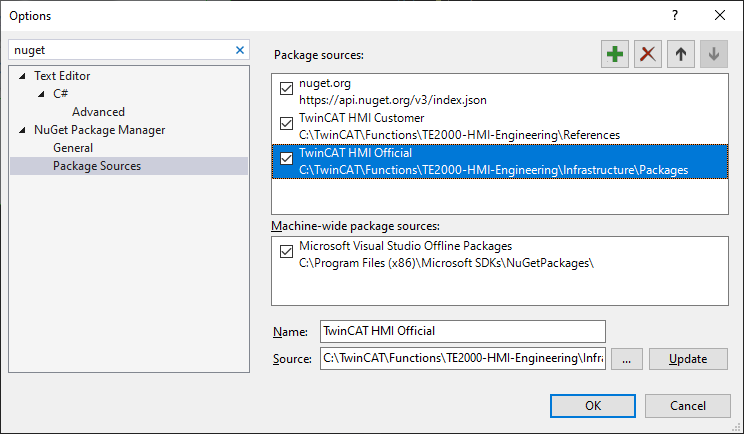Select the TwinCAT HMI Official list row name
The image size is (744, 434).
355,153
